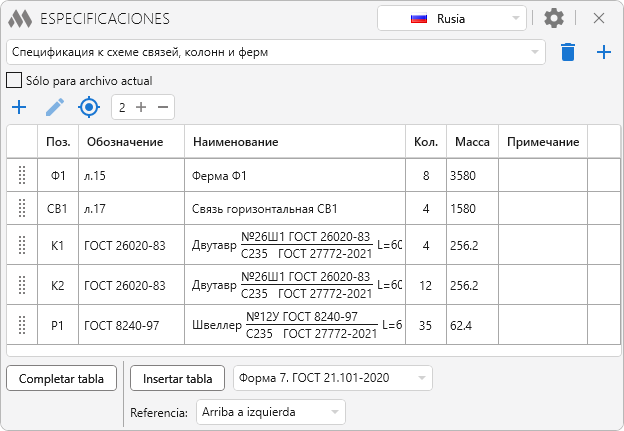624x431 pixels.
Task: Decrease the number stepper with minus
Action: (162, 107)
